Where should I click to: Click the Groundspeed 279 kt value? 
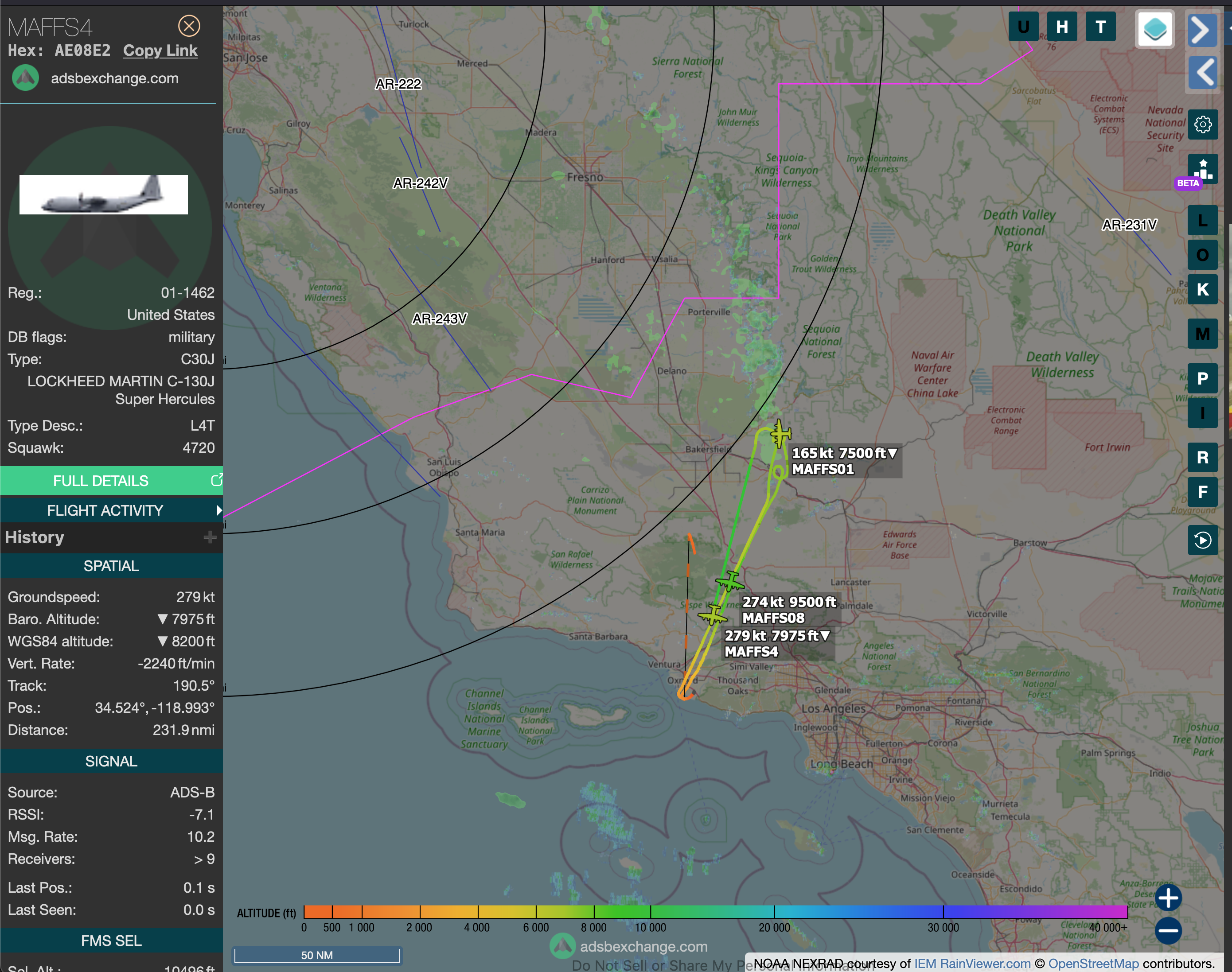pos(196,597)
